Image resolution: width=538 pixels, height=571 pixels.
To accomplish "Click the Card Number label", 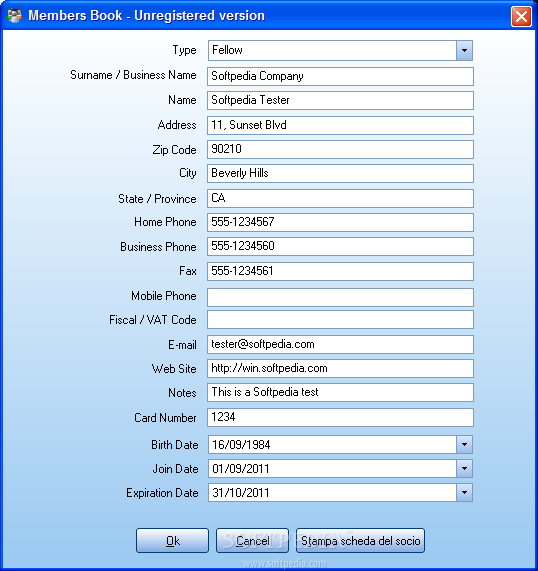I will coord(165,418).
